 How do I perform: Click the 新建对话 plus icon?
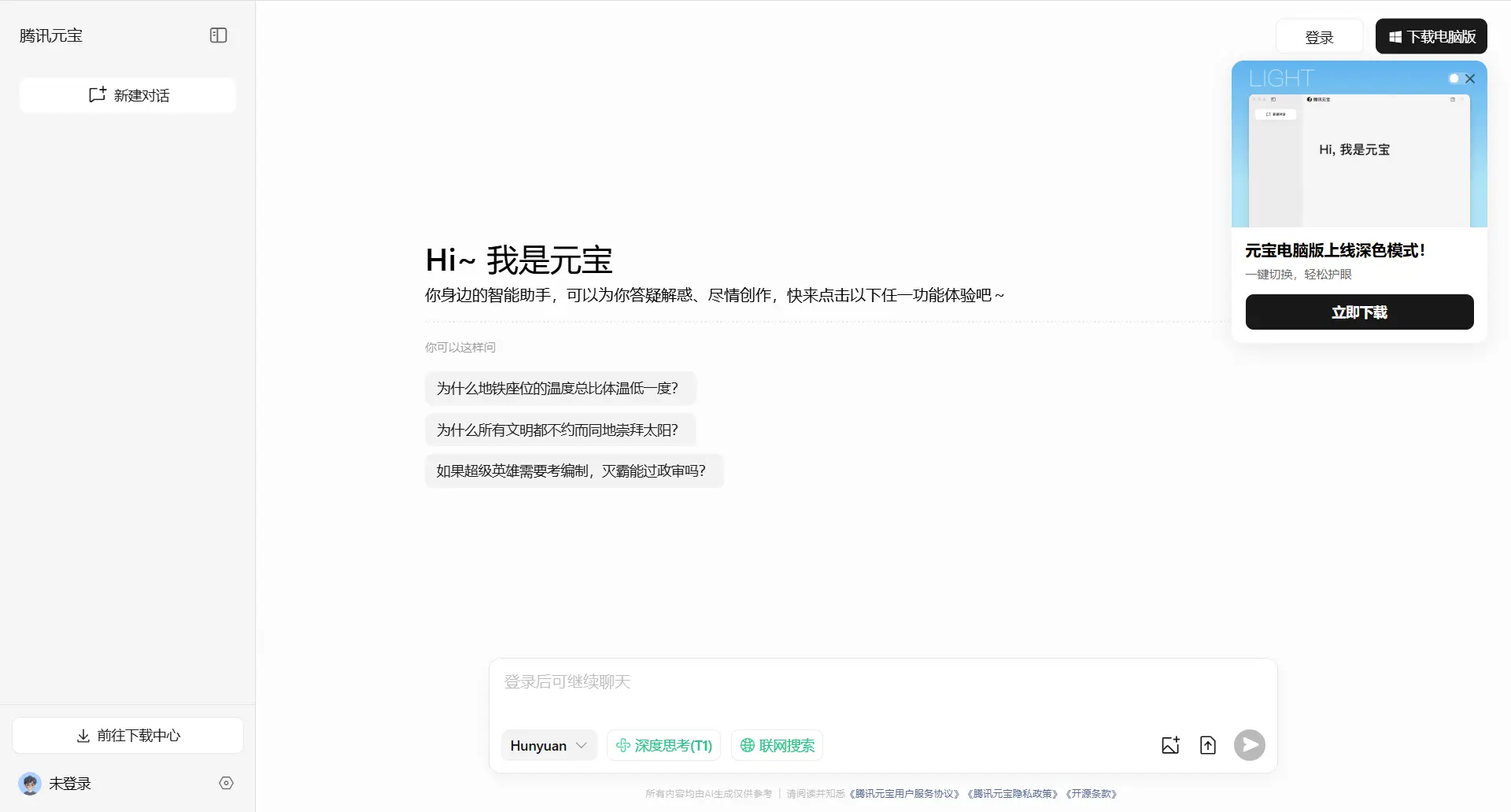pos(97,94)
